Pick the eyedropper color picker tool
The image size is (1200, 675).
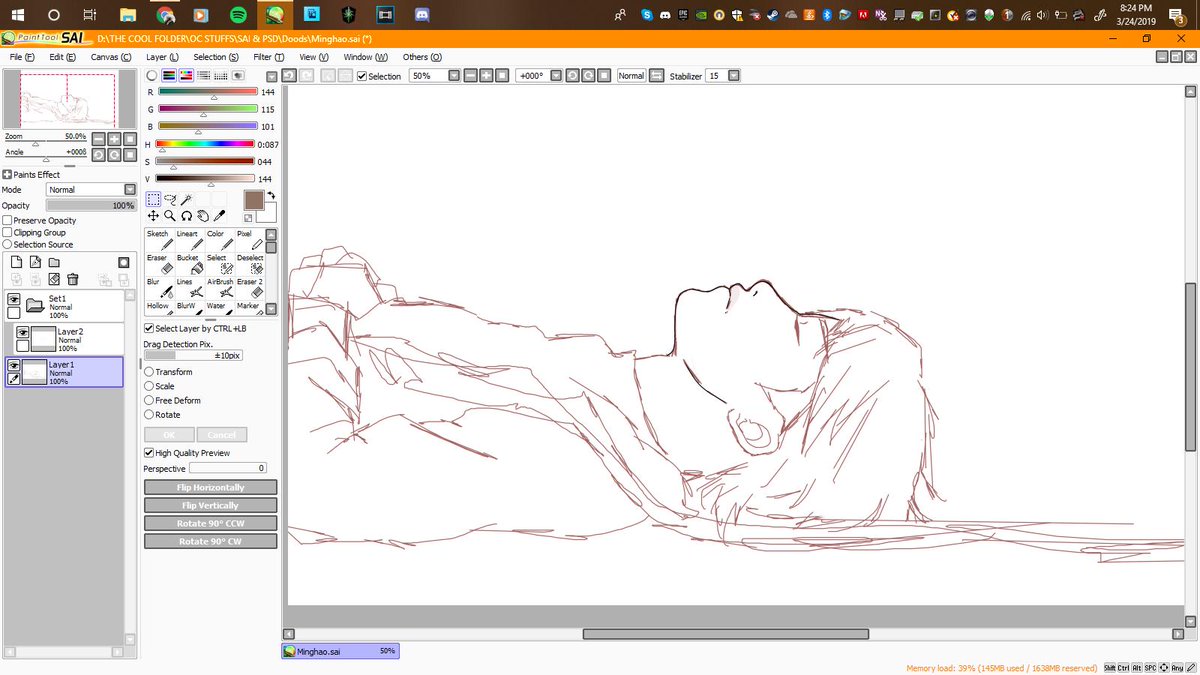point(220,215)
